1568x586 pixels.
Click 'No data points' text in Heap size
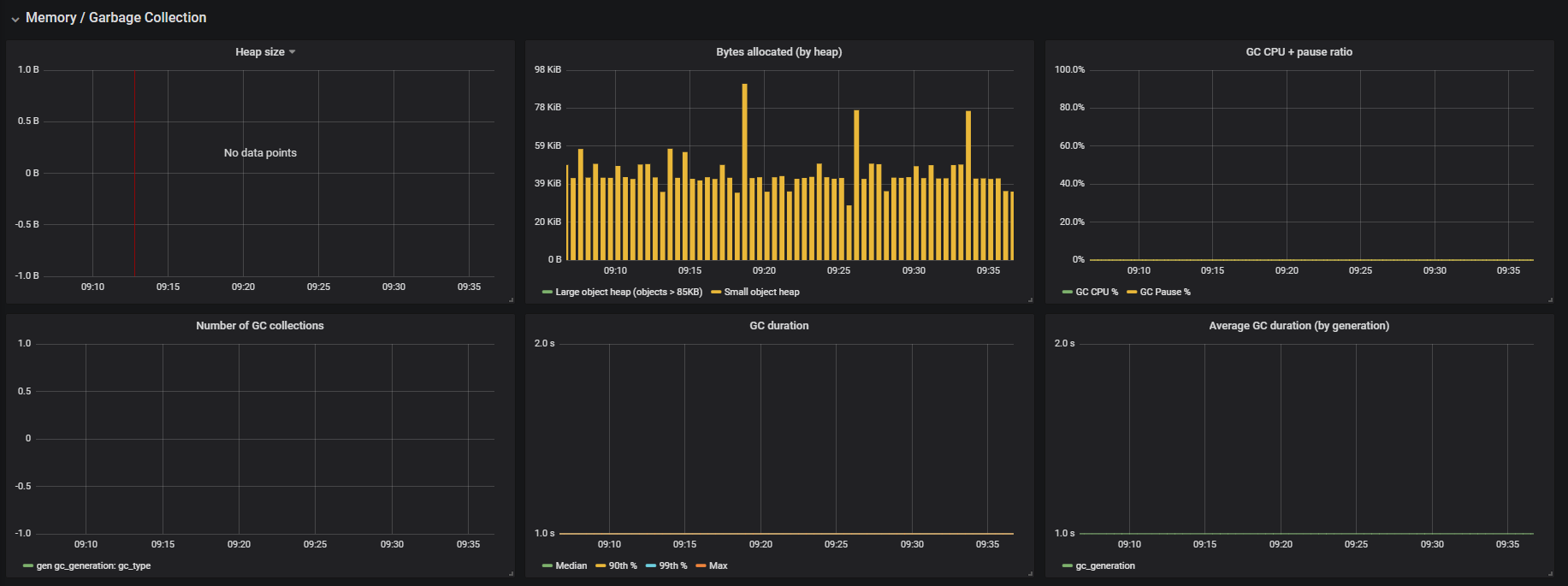click(260, 153)
